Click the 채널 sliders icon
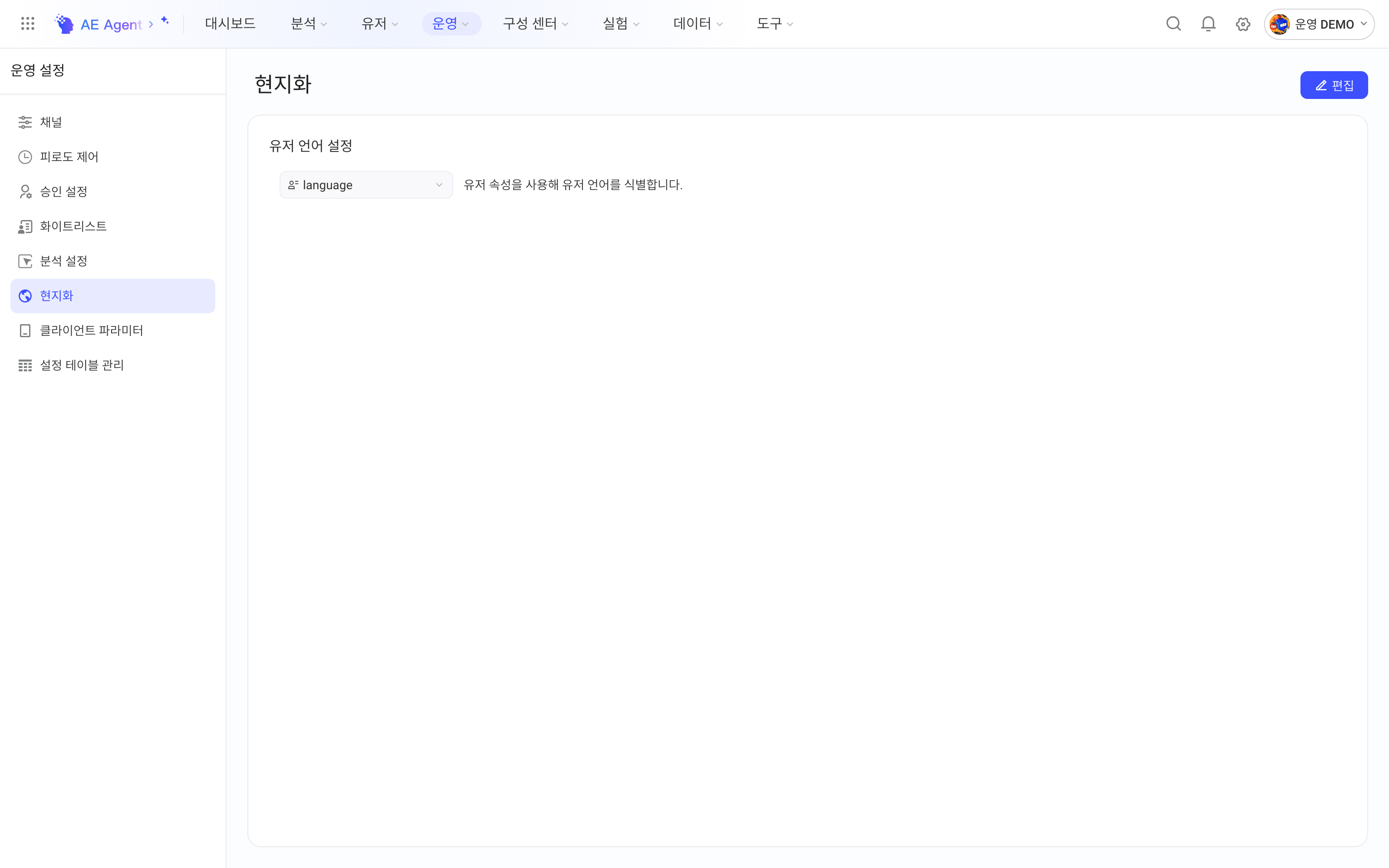This screenshot has height=868, width=1389. click(25, 122)
